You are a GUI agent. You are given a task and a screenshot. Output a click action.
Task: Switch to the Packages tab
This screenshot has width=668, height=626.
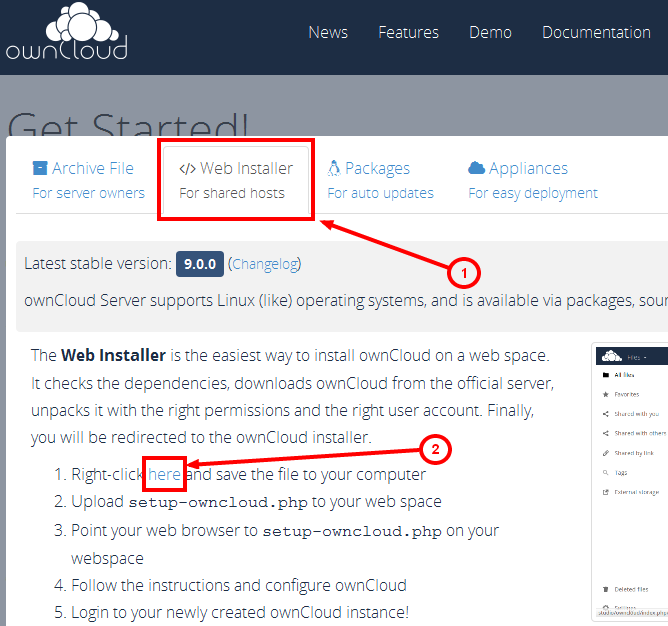380,180
